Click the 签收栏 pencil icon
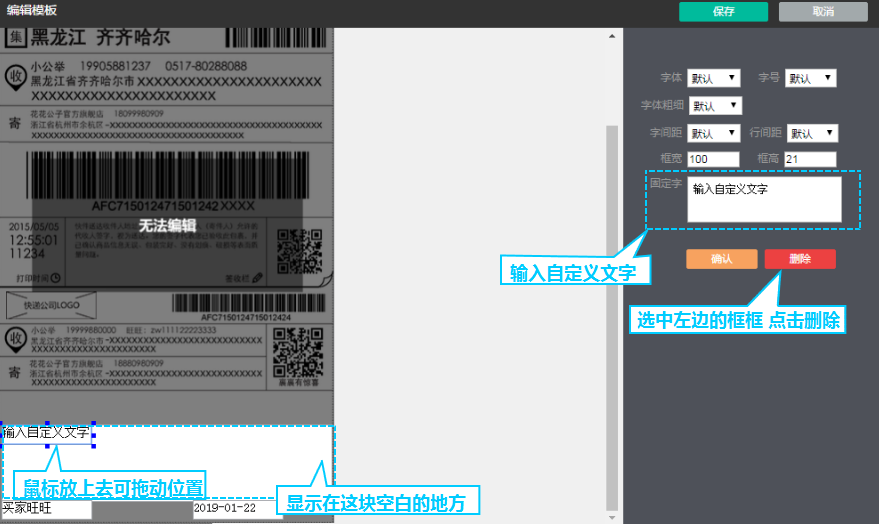Image resolution: width=879 pixels, height=524 pixels. point(257,277)
